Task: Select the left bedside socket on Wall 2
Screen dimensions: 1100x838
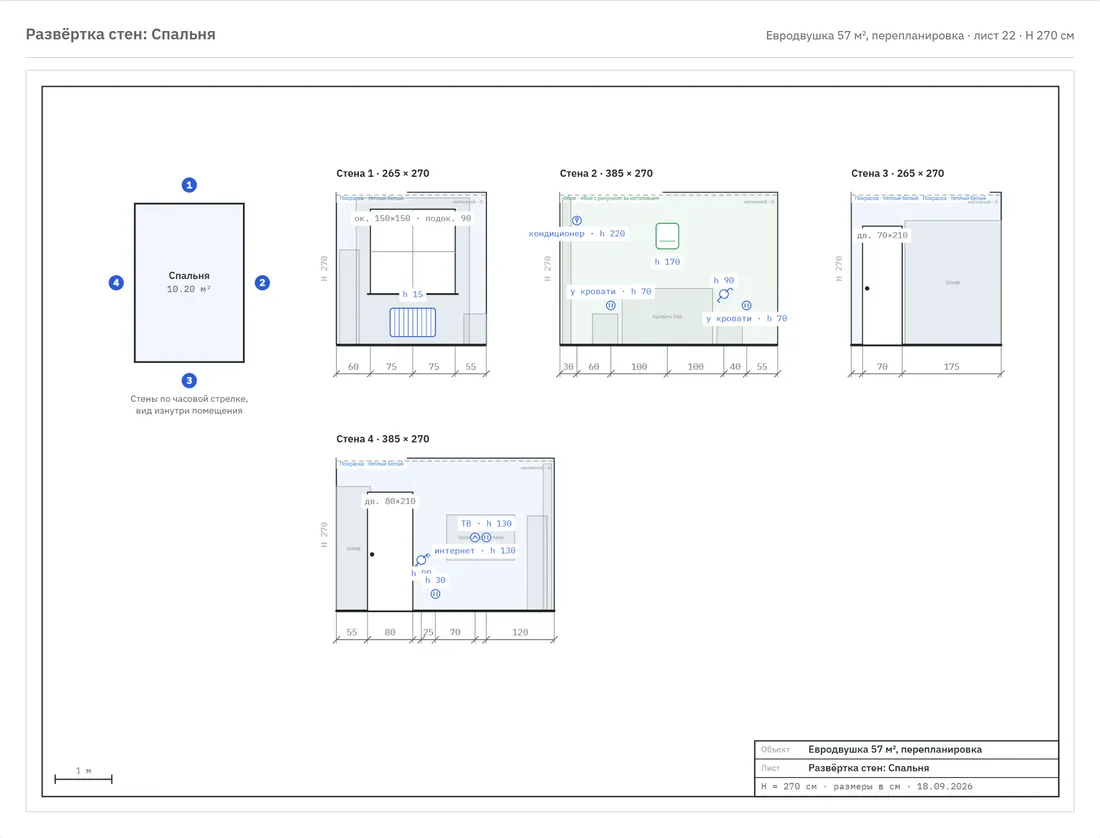Action: click(610, 306)
